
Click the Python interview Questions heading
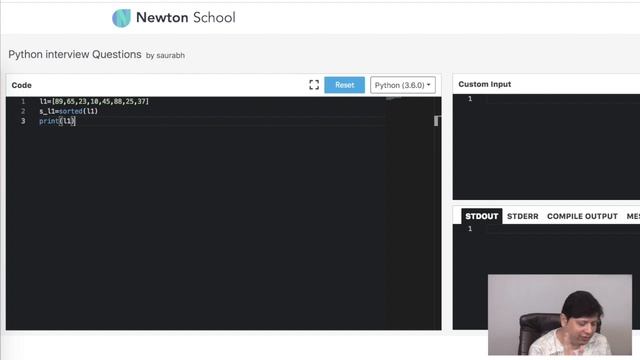pos(75,54)
